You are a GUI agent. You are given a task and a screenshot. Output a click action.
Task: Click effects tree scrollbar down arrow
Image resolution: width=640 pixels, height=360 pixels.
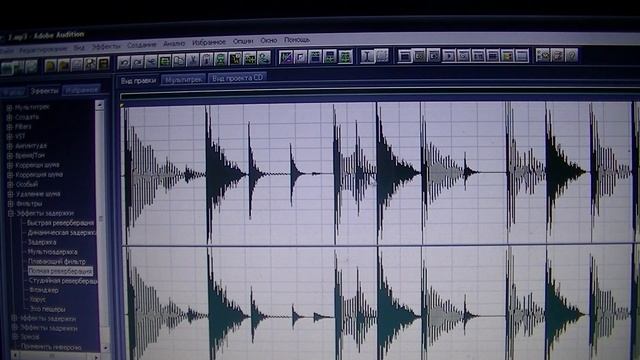point(105,348)
